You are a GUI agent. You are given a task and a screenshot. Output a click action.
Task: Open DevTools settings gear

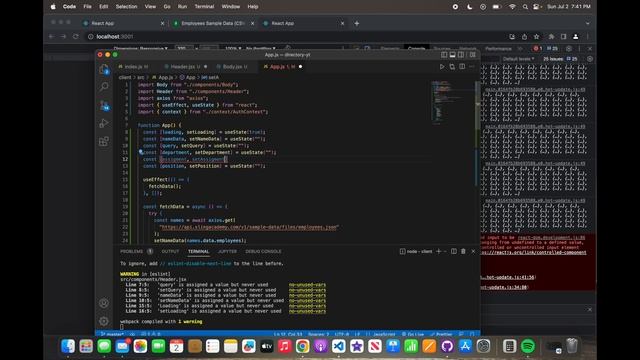569,48
